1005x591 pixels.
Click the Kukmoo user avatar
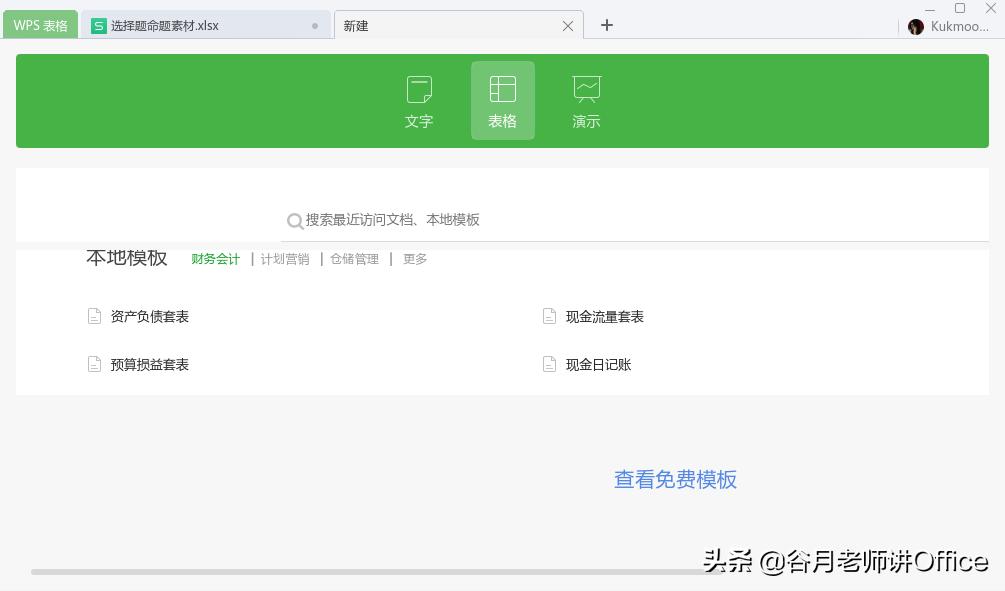coord(916,26)
